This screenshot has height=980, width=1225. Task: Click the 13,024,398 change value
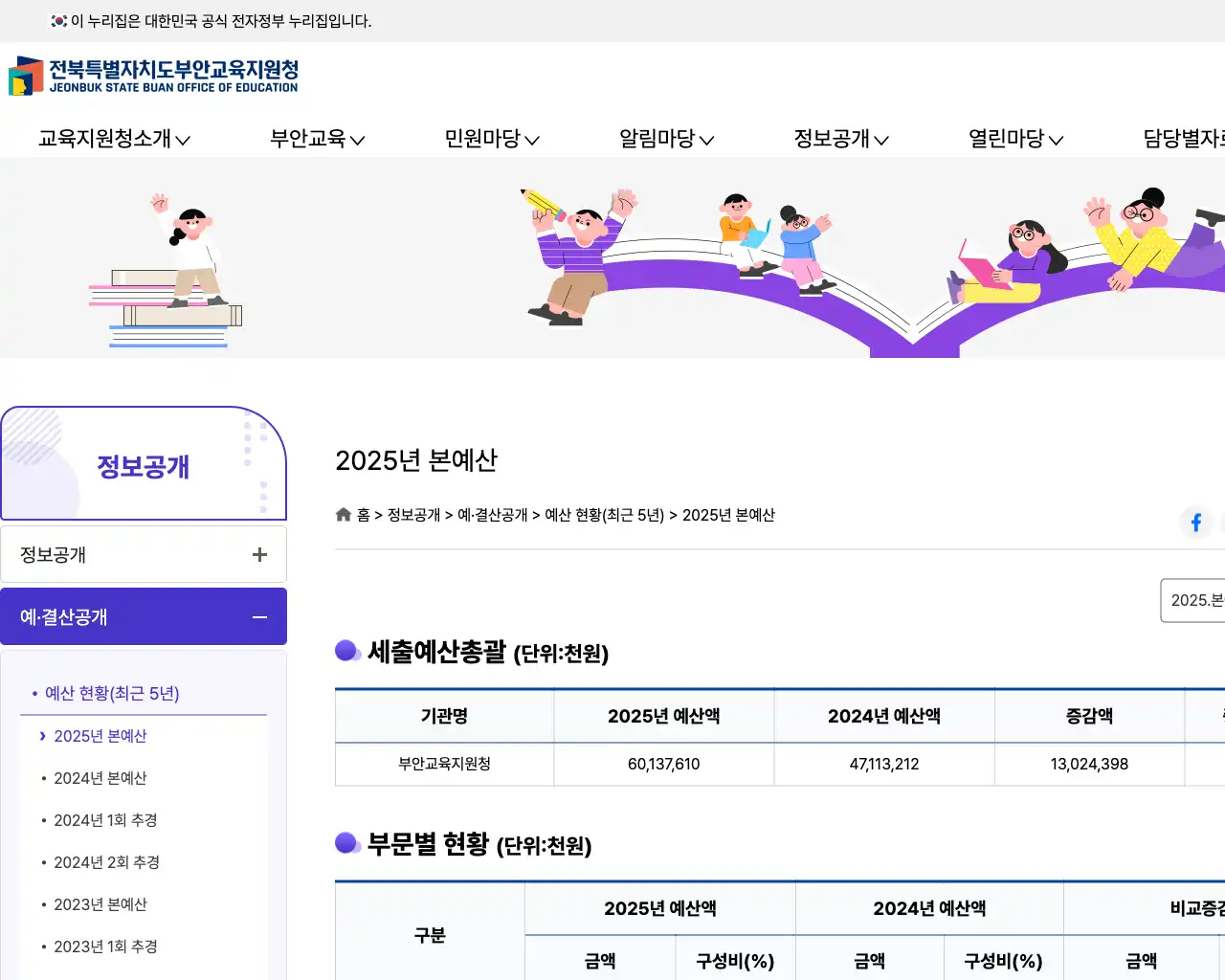point(1089,764)
